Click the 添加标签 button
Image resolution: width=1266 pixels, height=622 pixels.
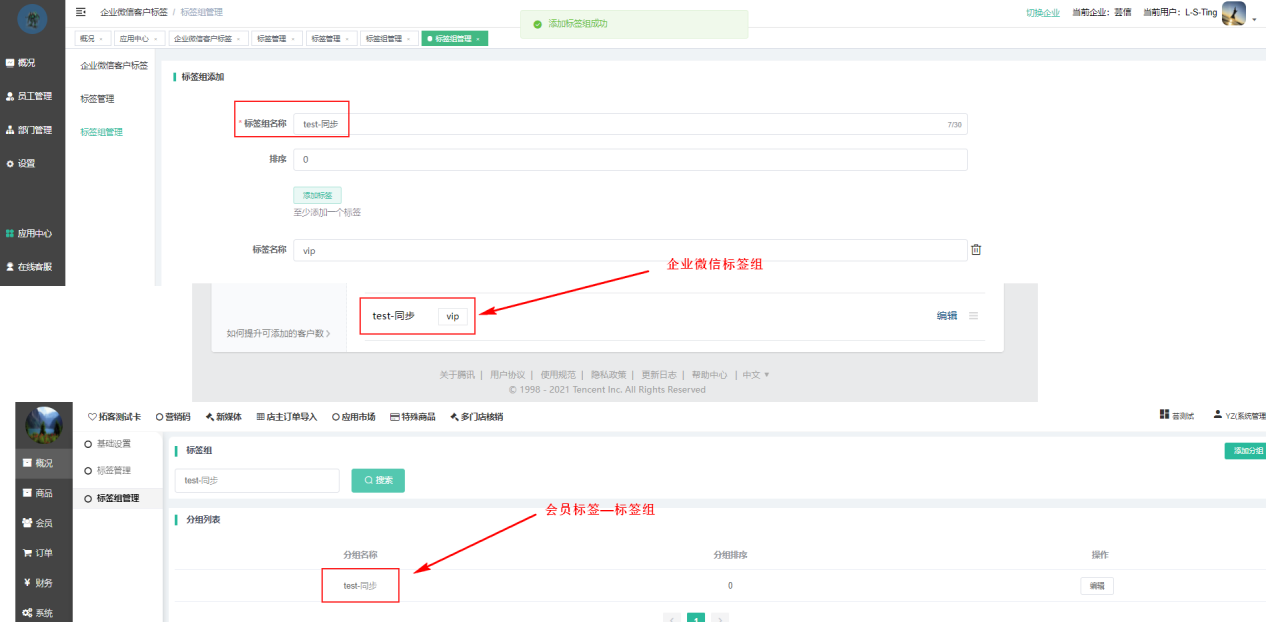pos(317,196)
